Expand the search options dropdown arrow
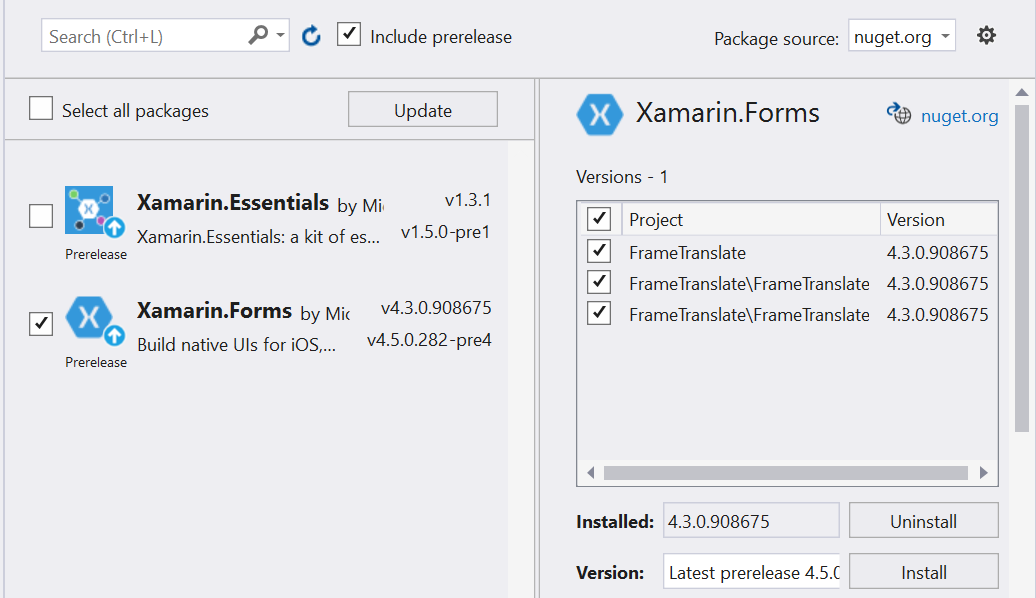Image resolution: width=1036 pixels, height=598 pixels. [x=281, y=35]
